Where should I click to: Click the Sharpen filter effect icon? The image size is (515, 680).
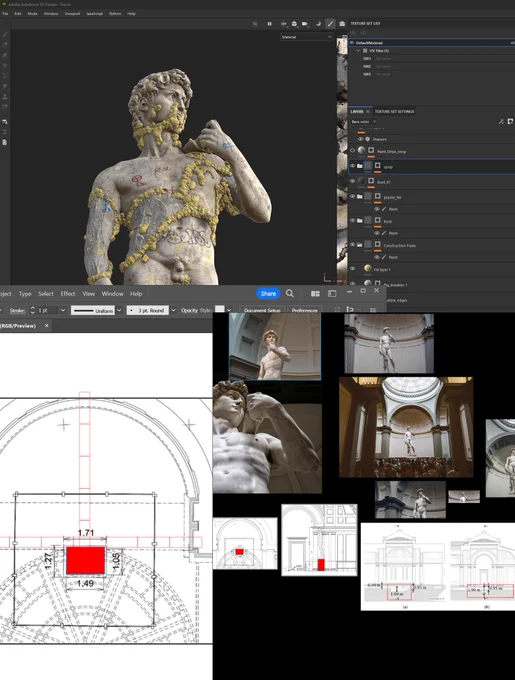(x=368, y=139)
